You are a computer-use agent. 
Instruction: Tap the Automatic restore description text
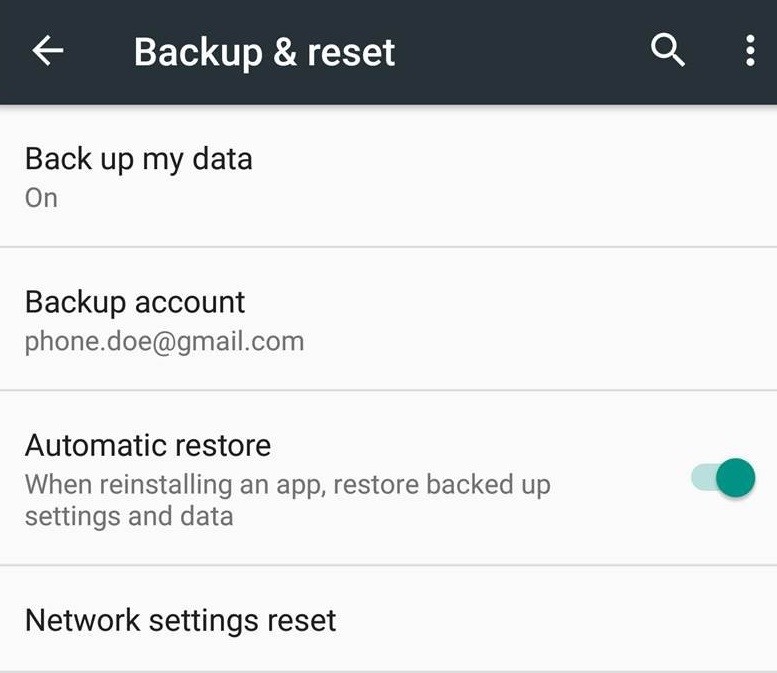pos(287,500)
